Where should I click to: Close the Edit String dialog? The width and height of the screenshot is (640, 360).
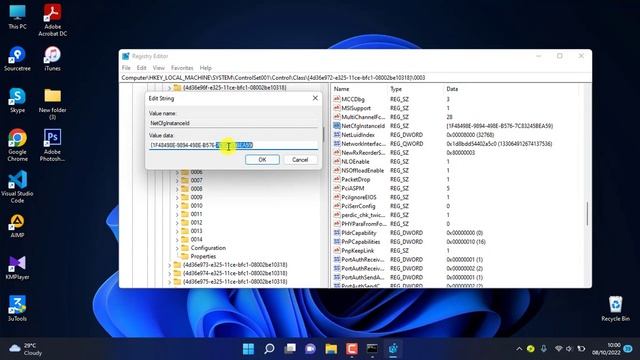pos(315,98)
